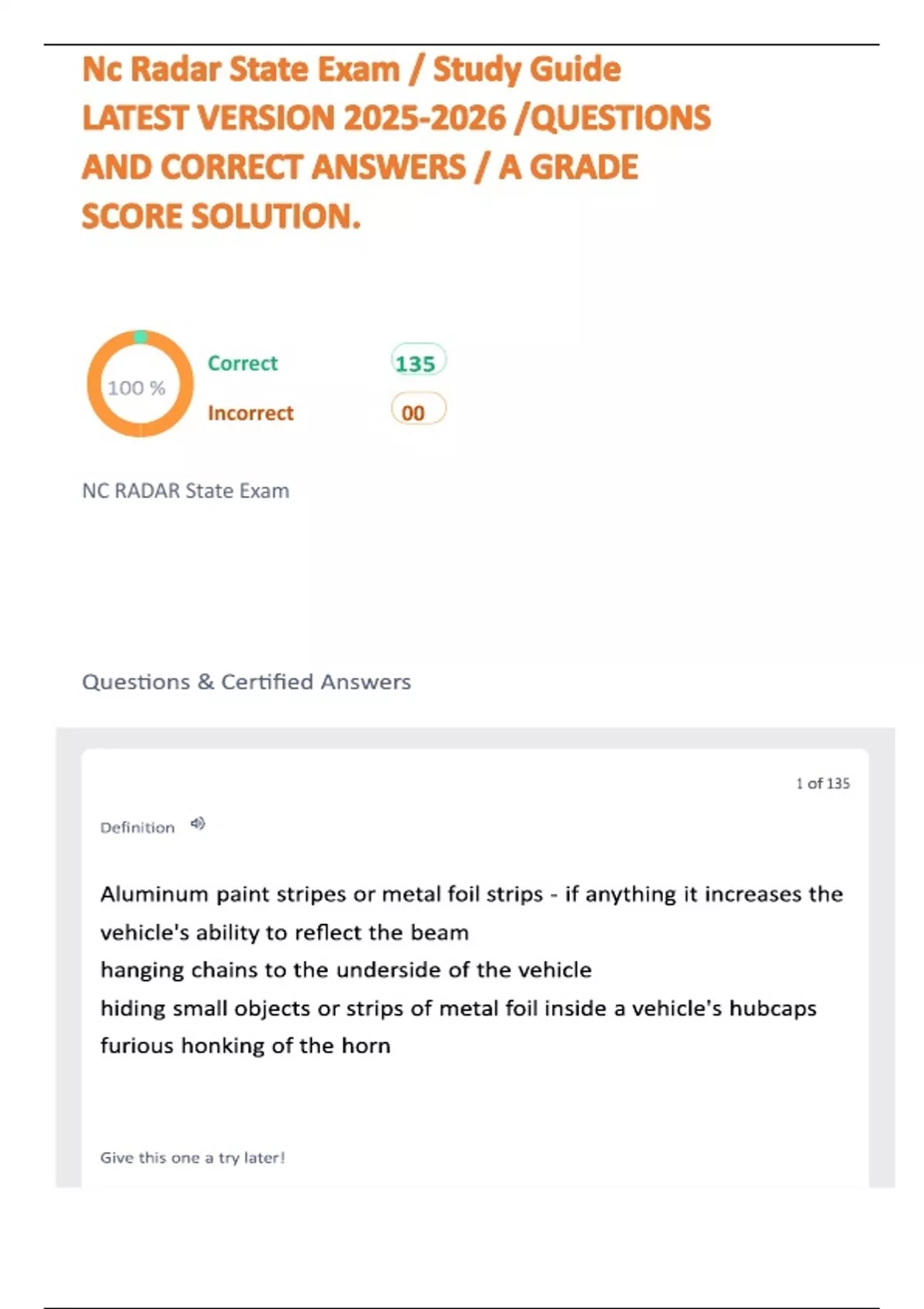Click the orange ring of the score chart

coord(95,384)
